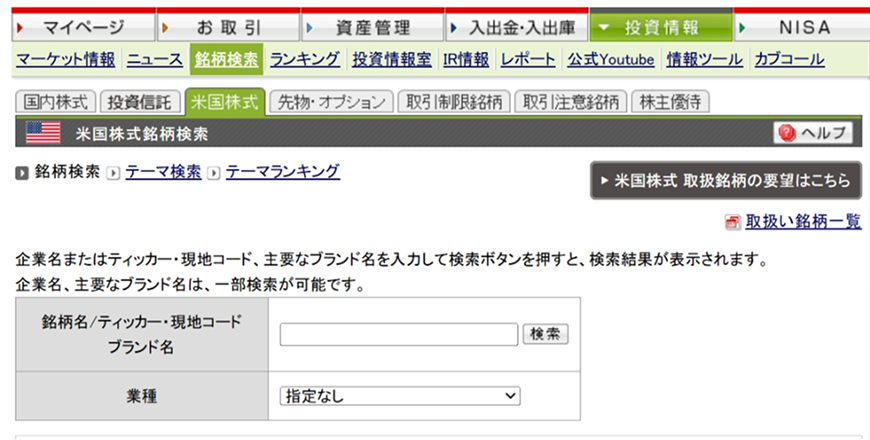The height and width of the screenshot is (440, 870).
Task: Click the red question mark help icon
Action: [787, 133]
